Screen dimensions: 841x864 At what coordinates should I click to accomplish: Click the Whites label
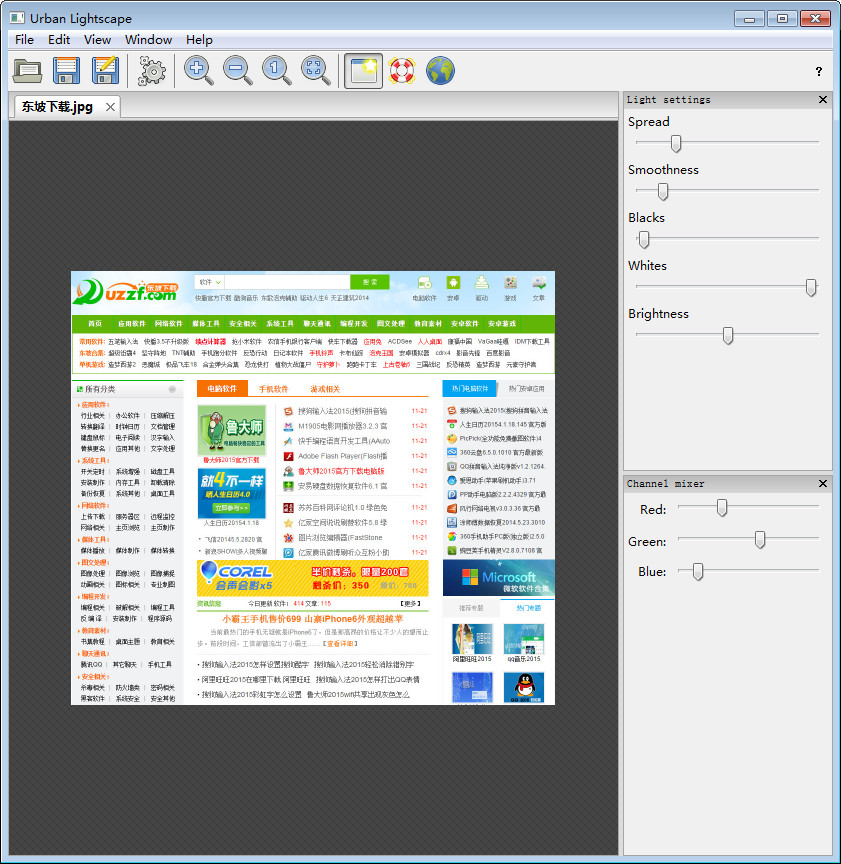tap(647, 266)
